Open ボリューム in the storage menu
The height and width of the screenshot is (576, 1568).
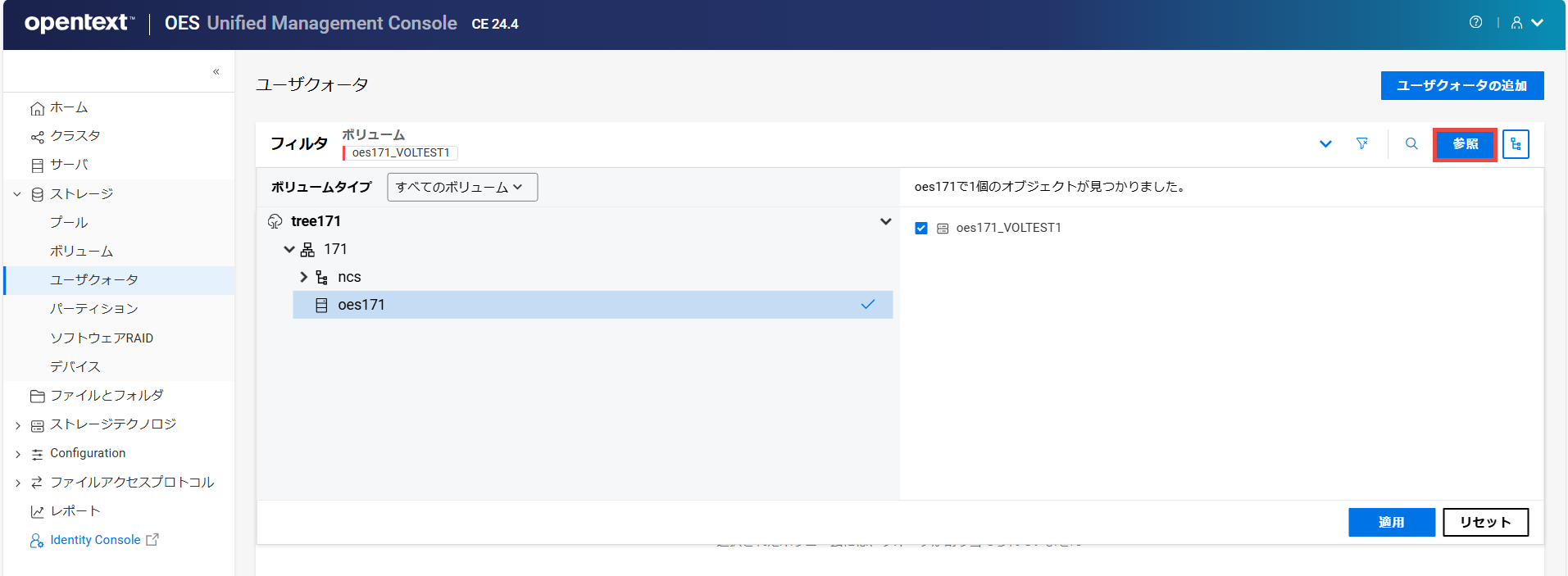click(x=81, y=252)
